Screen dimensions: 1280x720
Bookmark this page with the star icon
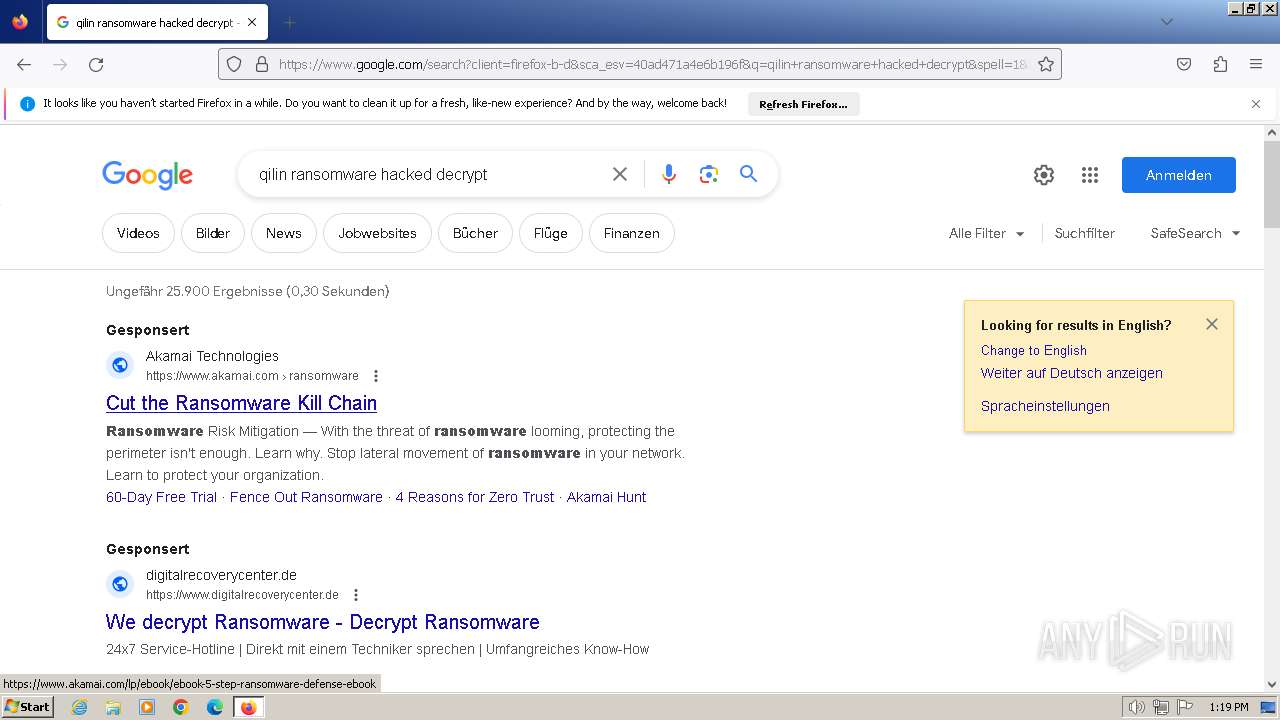(1046, 64)
